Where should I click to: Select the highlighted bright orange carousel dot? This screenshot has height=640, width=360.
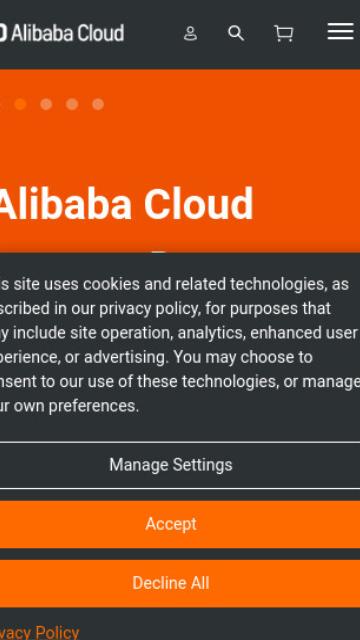tap(20, 104)
